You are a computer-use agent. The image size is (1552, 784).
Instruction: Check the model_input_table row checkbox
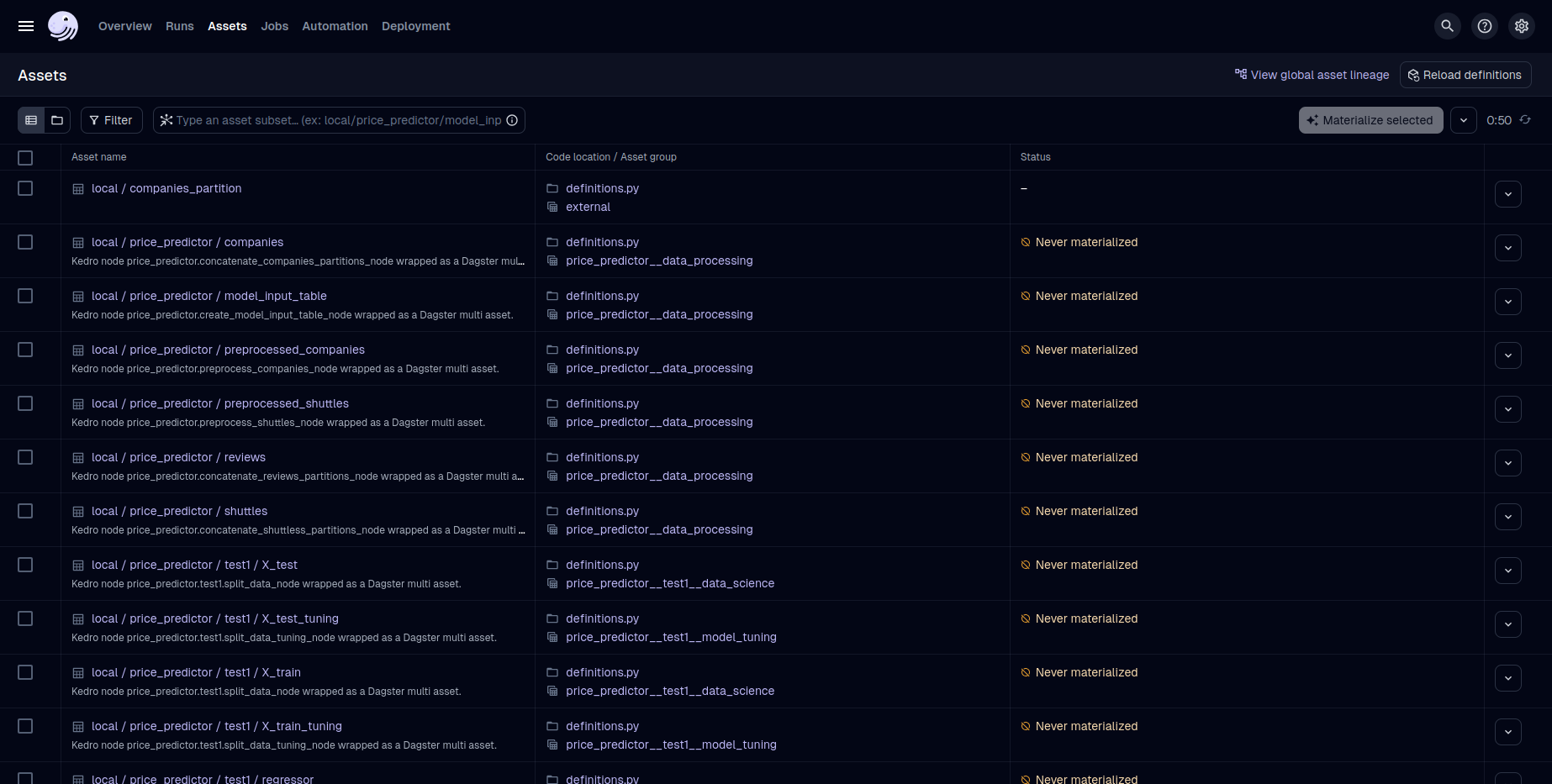(x=25, y=296)
